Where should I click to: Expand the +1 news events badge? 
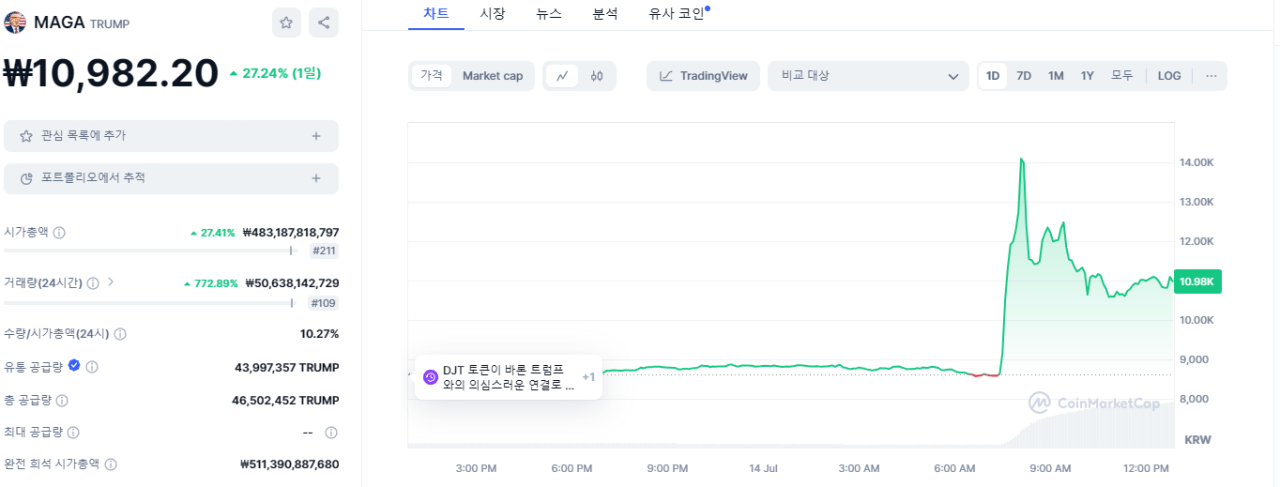tap(589, 377)
